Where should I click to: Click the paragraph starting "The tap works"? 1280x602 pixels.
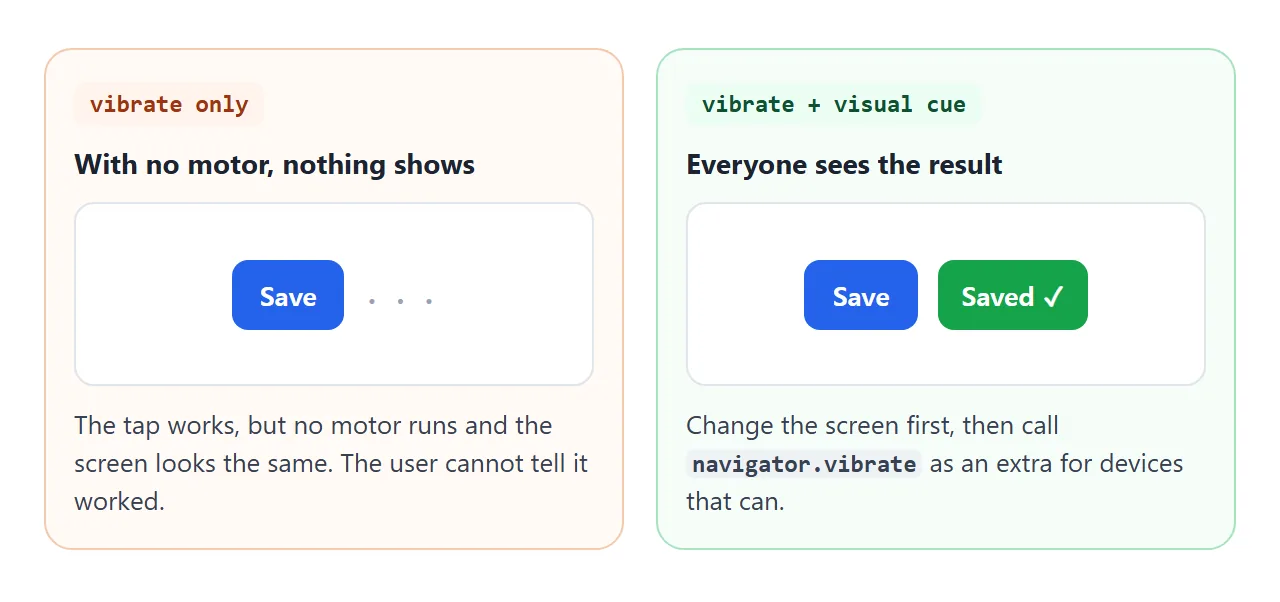click(x=331, y=463)
